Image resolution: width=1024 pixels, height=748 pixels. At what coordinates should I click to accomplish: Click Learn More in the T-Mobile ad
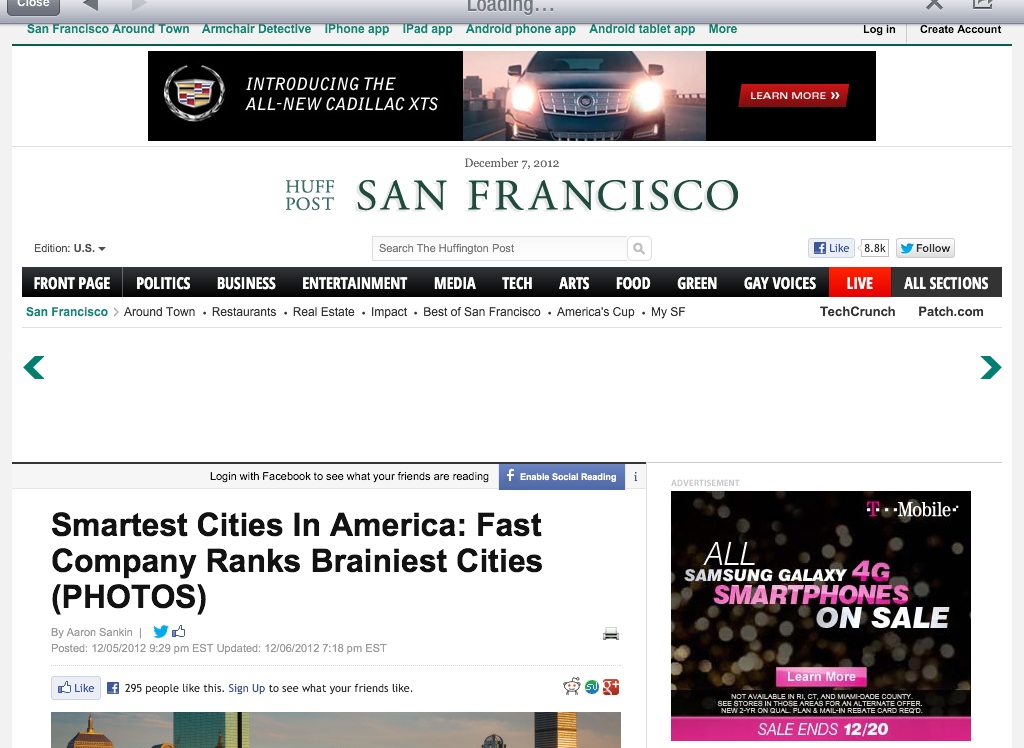click(x=821, y=677)
